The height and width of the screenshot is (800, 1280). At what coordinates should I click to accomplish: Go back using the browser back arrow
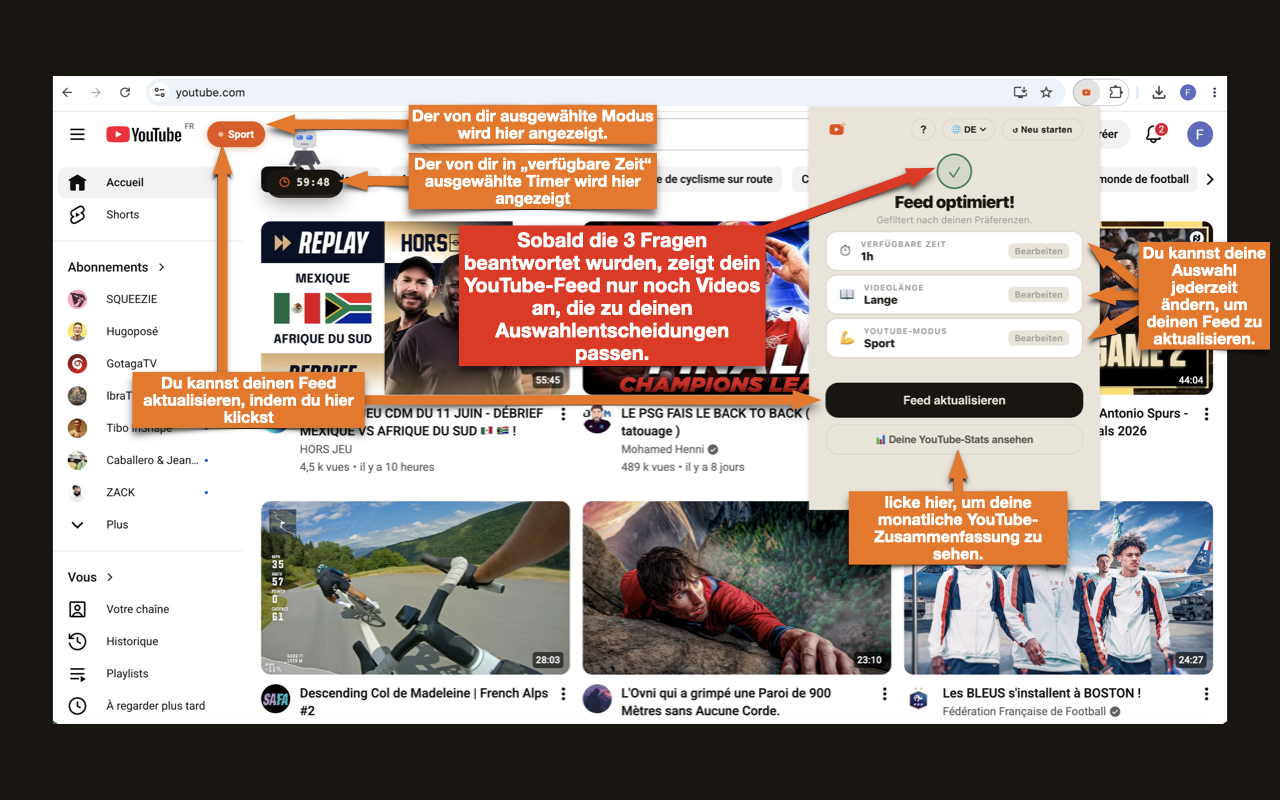click(x=67, y=92)
